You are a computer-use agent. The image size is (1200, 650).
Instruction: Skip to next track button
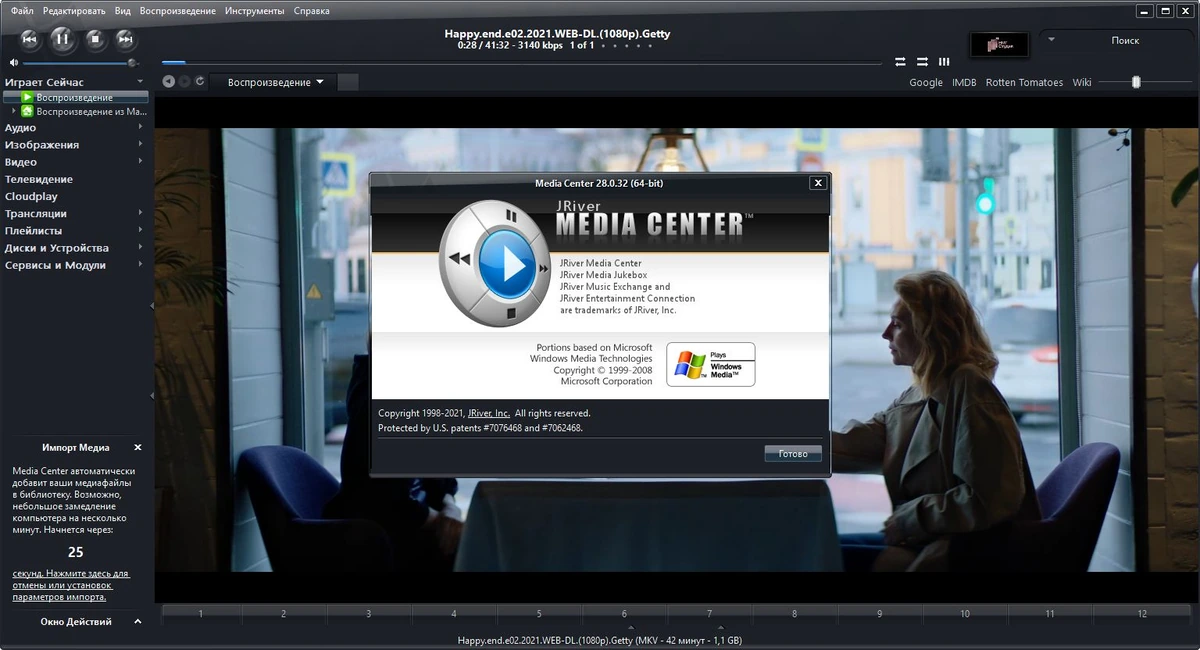(125, 39)
